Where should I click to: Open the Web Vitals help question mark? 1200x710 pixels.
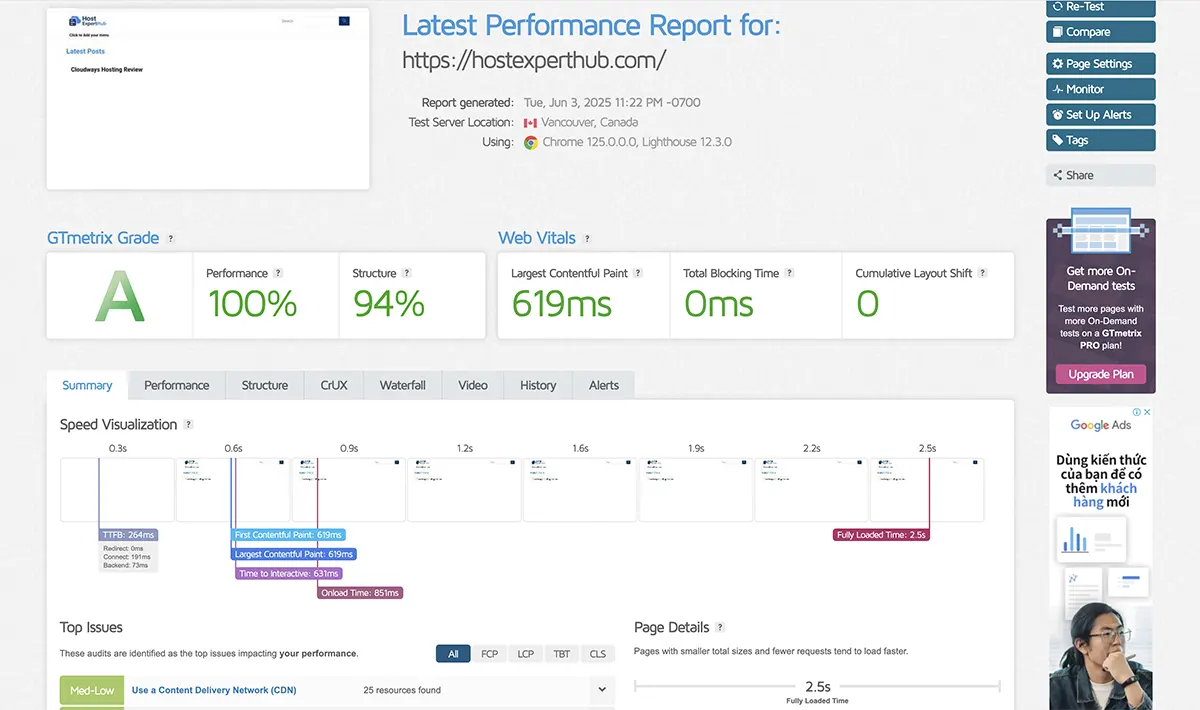pos(587,239)
